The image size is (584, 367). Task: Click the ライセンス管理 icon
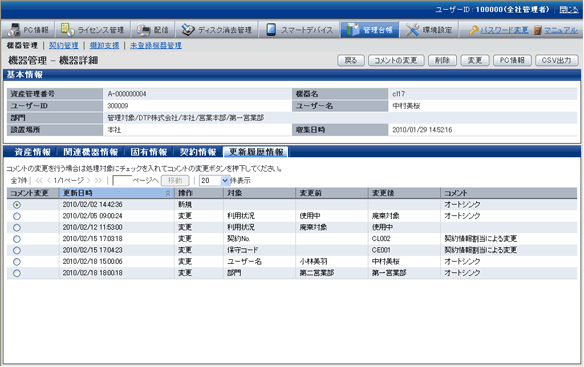coord(67,29)
